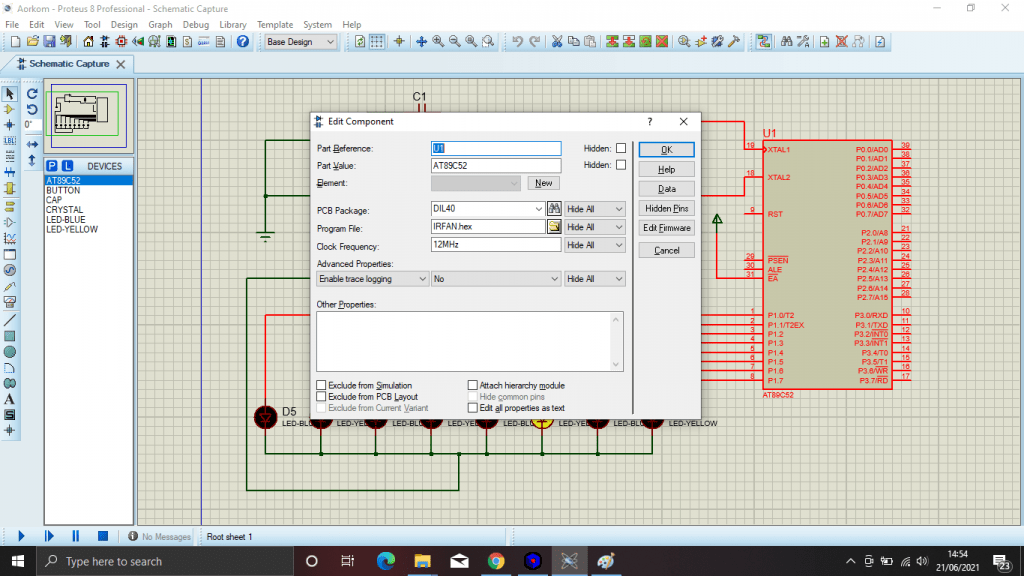
Task: Expand the Enable trace logging dropdown
Action: 421,279
